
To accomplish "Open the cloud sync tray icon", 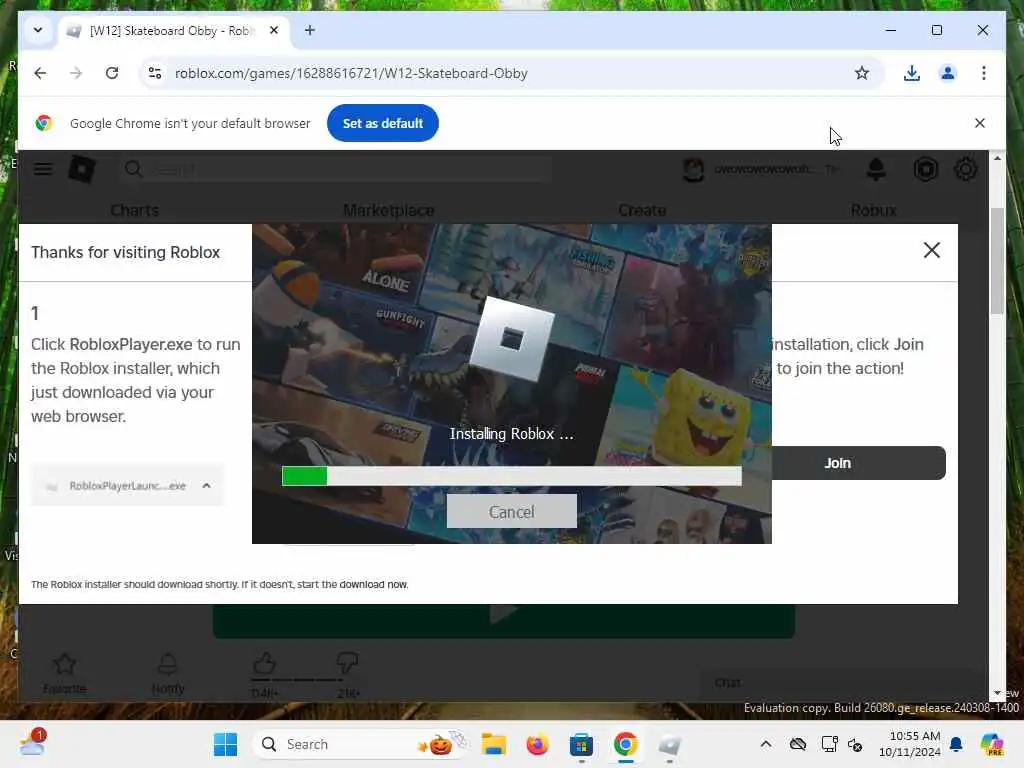I will tap(798, 744).
